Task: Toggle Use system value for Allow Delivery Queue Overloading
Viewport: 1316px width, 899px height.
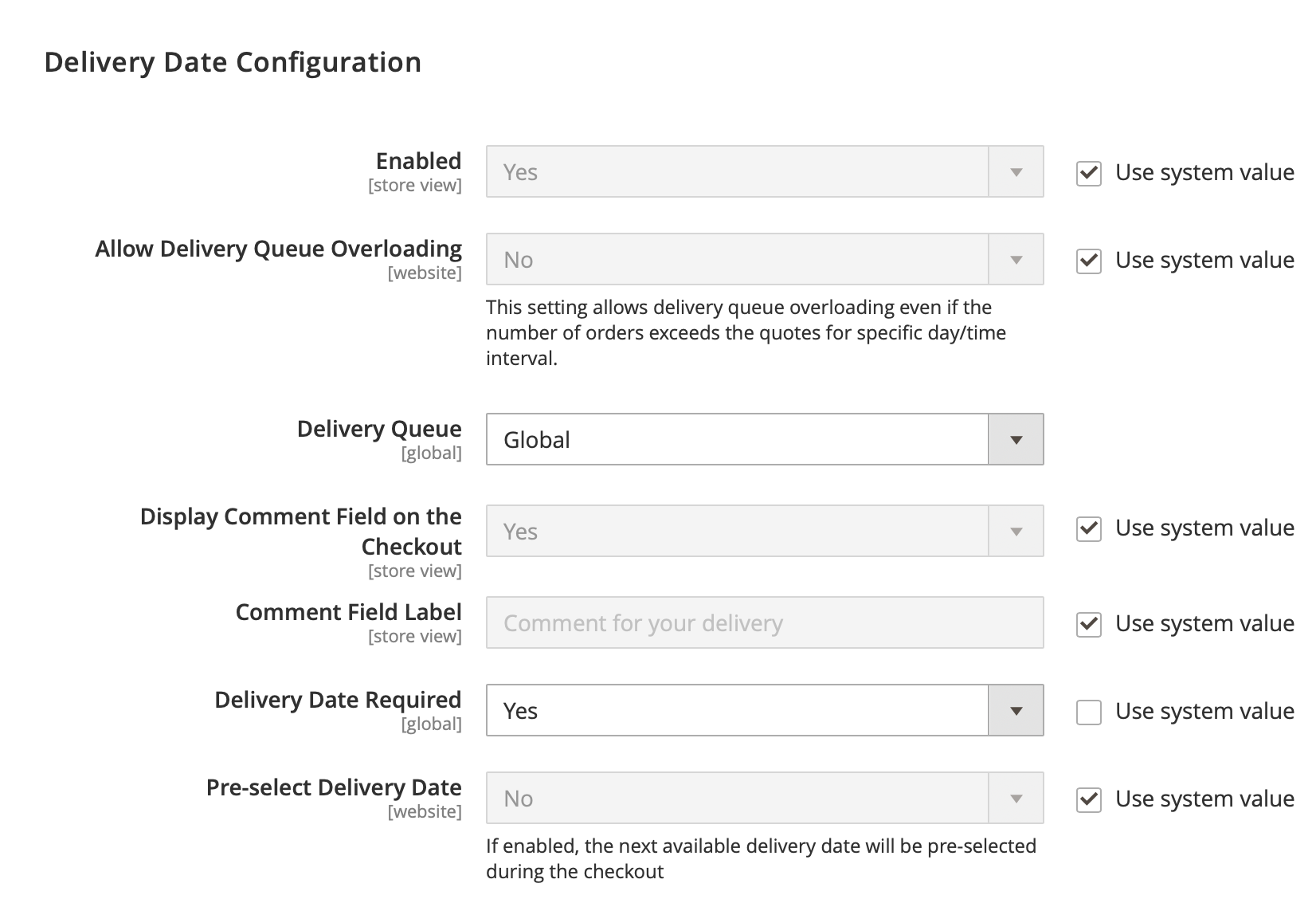Action: click(1088, 261)
